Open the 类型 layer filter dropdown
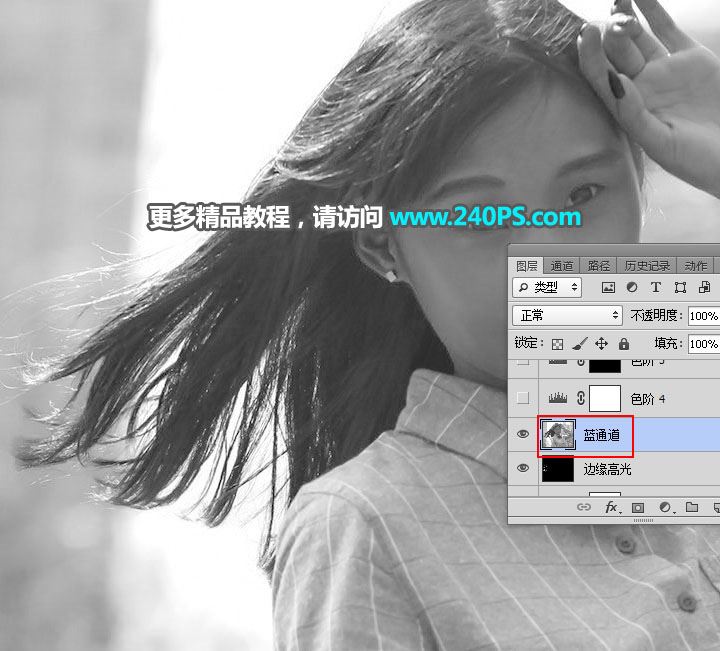720x651 pixels. (547, 287)
